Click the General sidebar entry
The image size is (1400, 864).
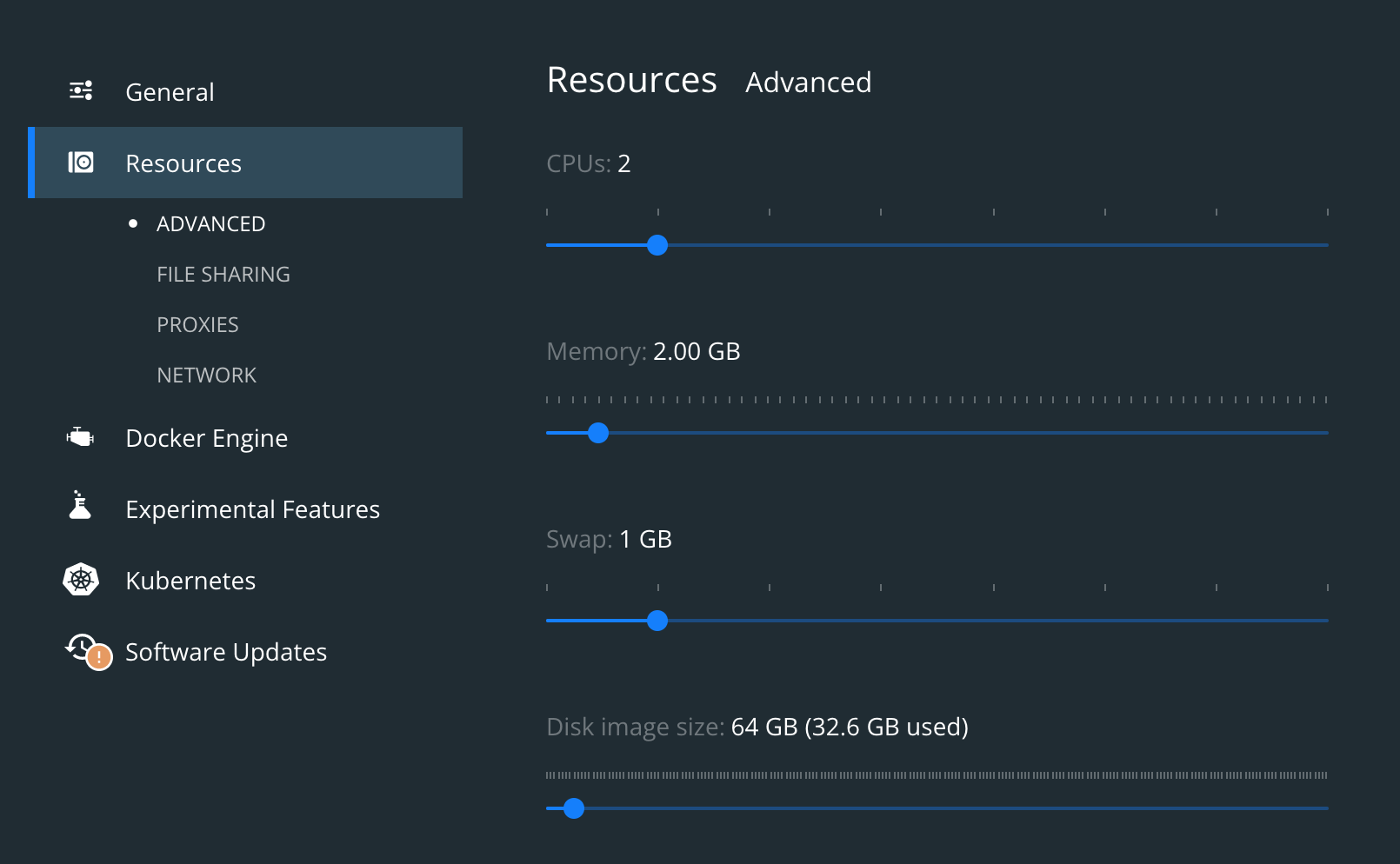(170, 91)
